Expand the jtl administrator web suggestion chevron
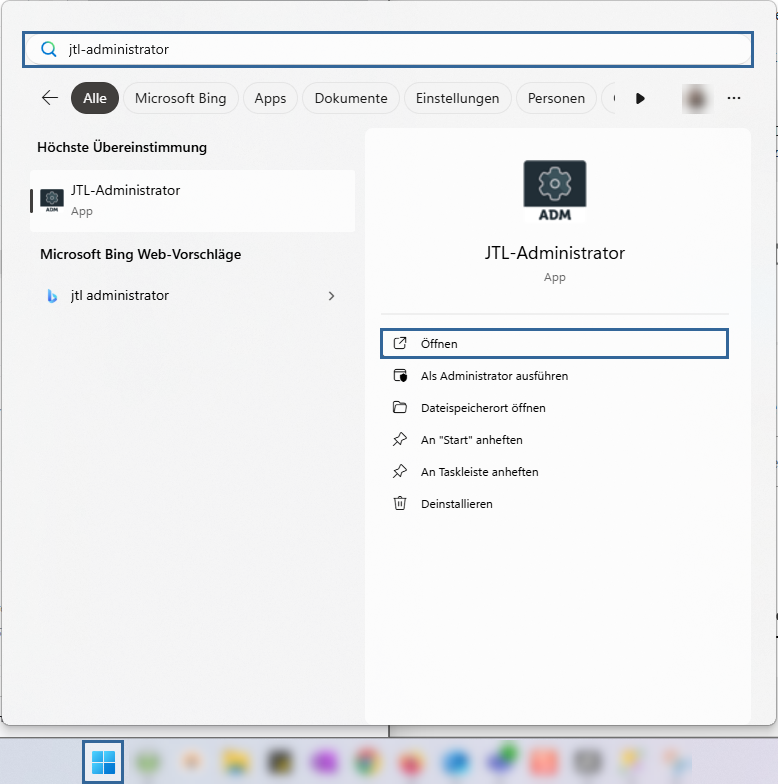Screen dimensions: 778x784 tap(332, 296)
